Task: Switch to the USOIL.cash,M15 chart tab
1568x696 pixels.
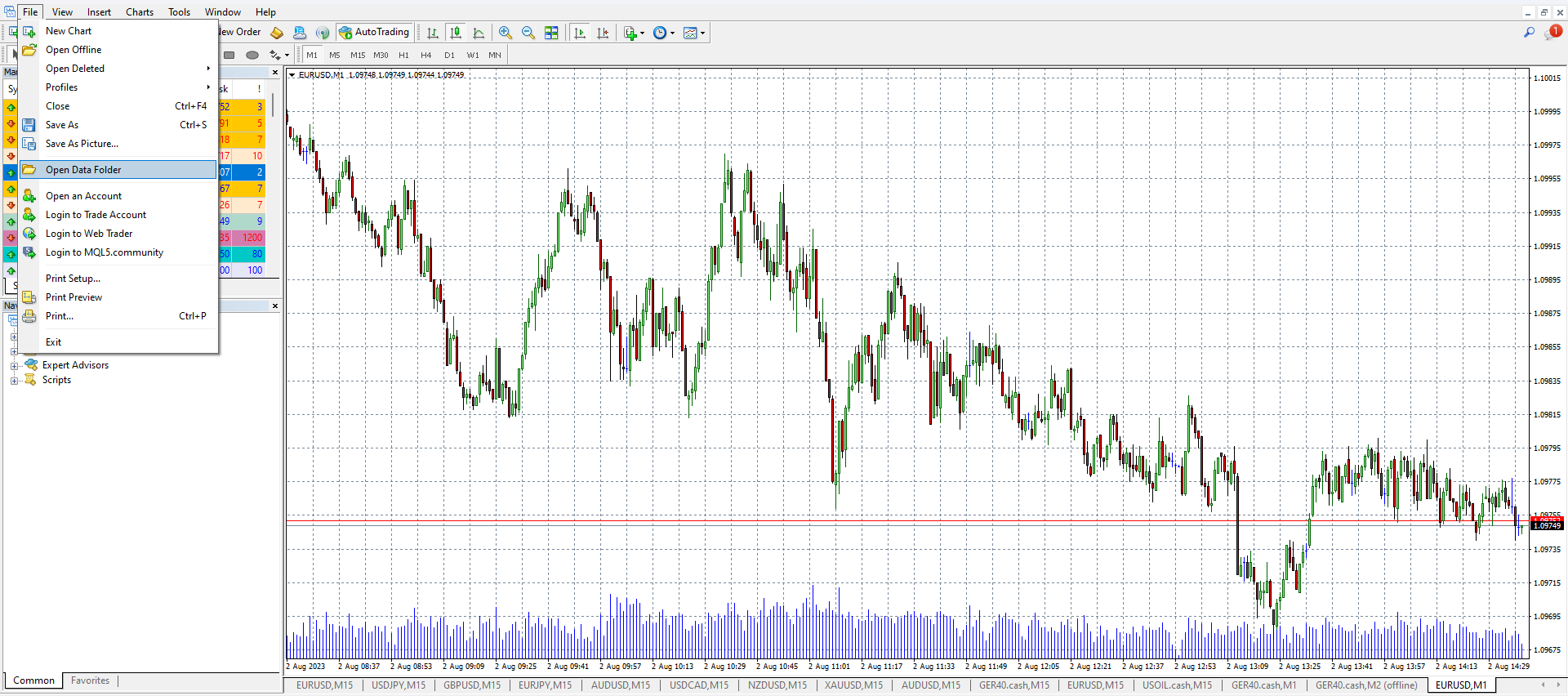Action: [x=1177, y=685]
